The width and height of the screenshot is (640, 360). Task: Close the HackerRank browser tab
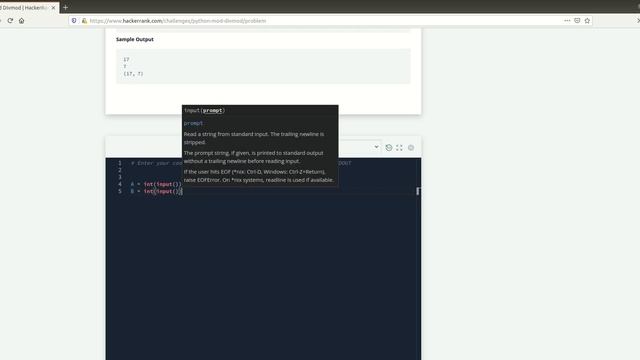(53, 8)
